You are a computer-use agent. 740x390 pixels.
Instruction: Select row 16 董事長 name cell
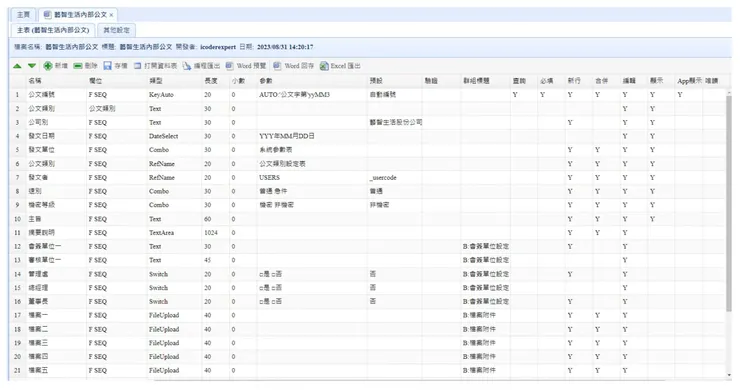pos(56,301)
